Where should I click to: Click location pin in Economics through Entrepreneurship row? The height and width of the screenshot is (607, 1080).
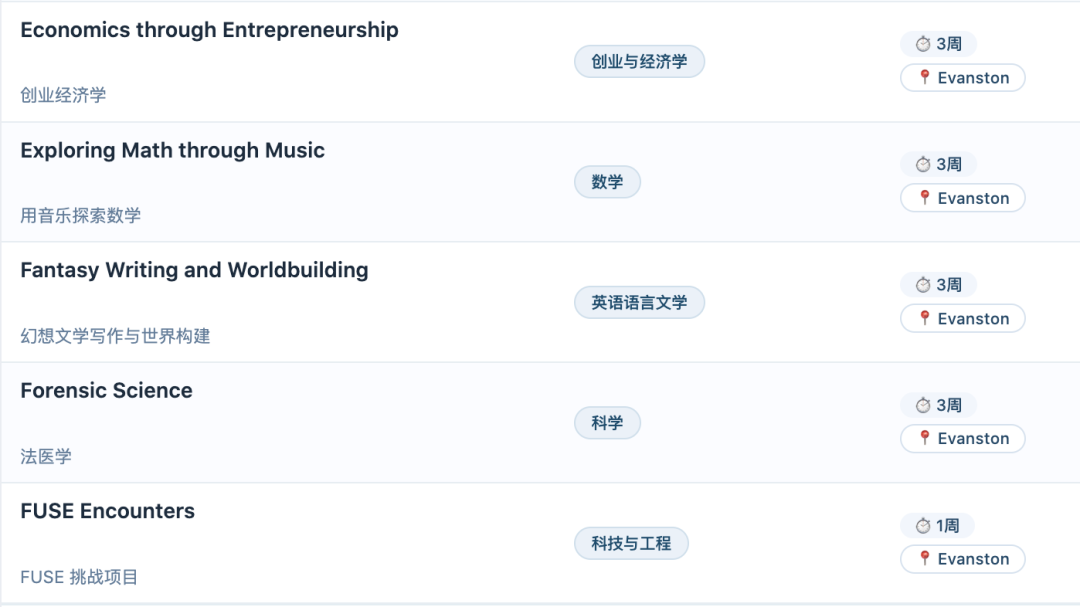click(925, 77)
